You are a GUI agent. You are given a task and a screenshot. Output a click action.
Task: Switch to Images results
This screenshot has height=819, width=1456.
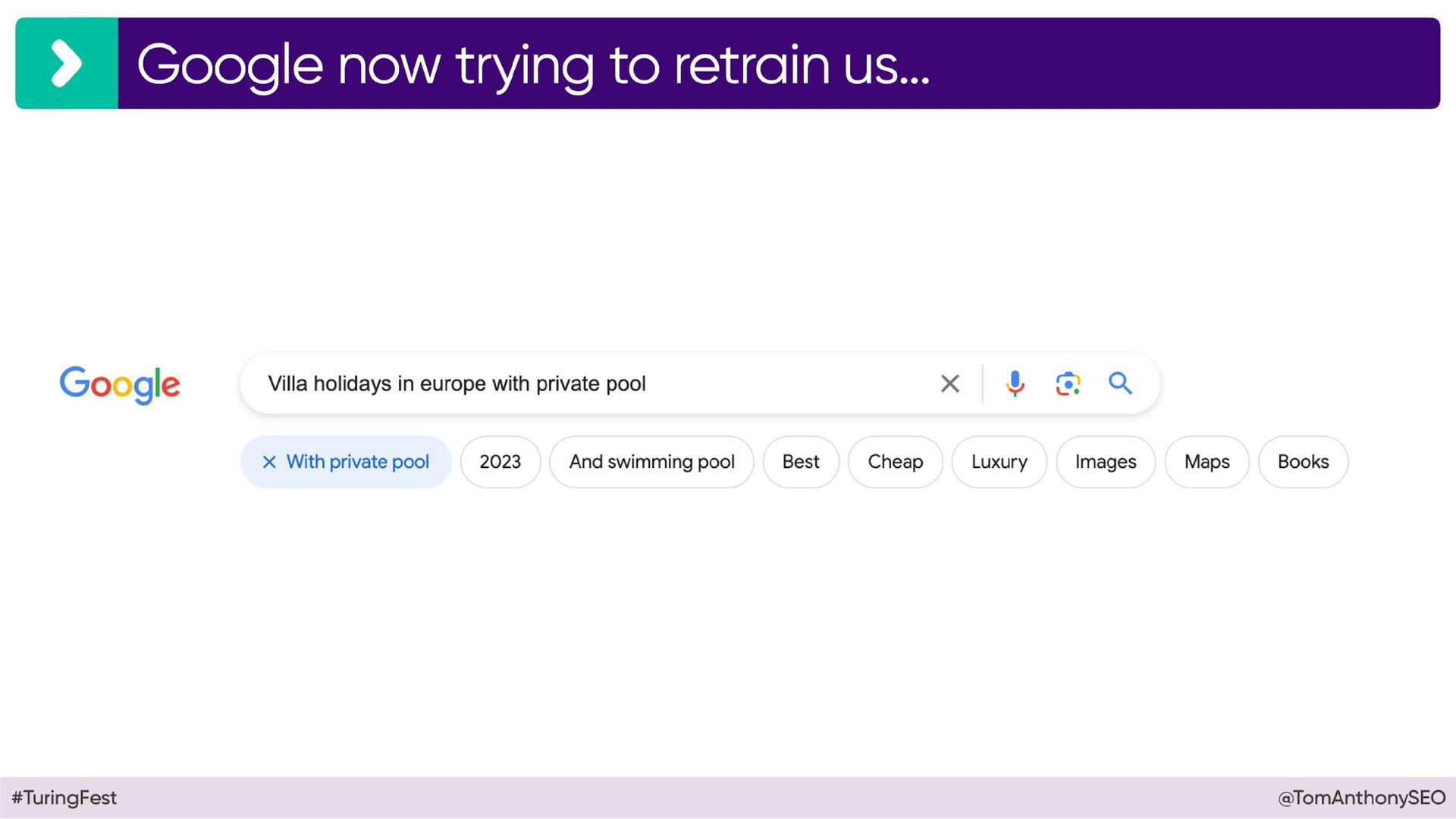[x=1106, y=462]
